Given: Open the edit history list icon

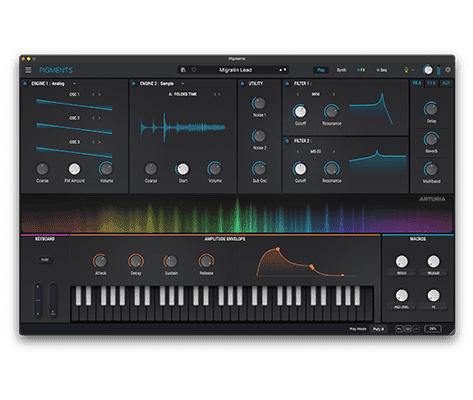Looking at the screenshot, I should tap(407, 329).
